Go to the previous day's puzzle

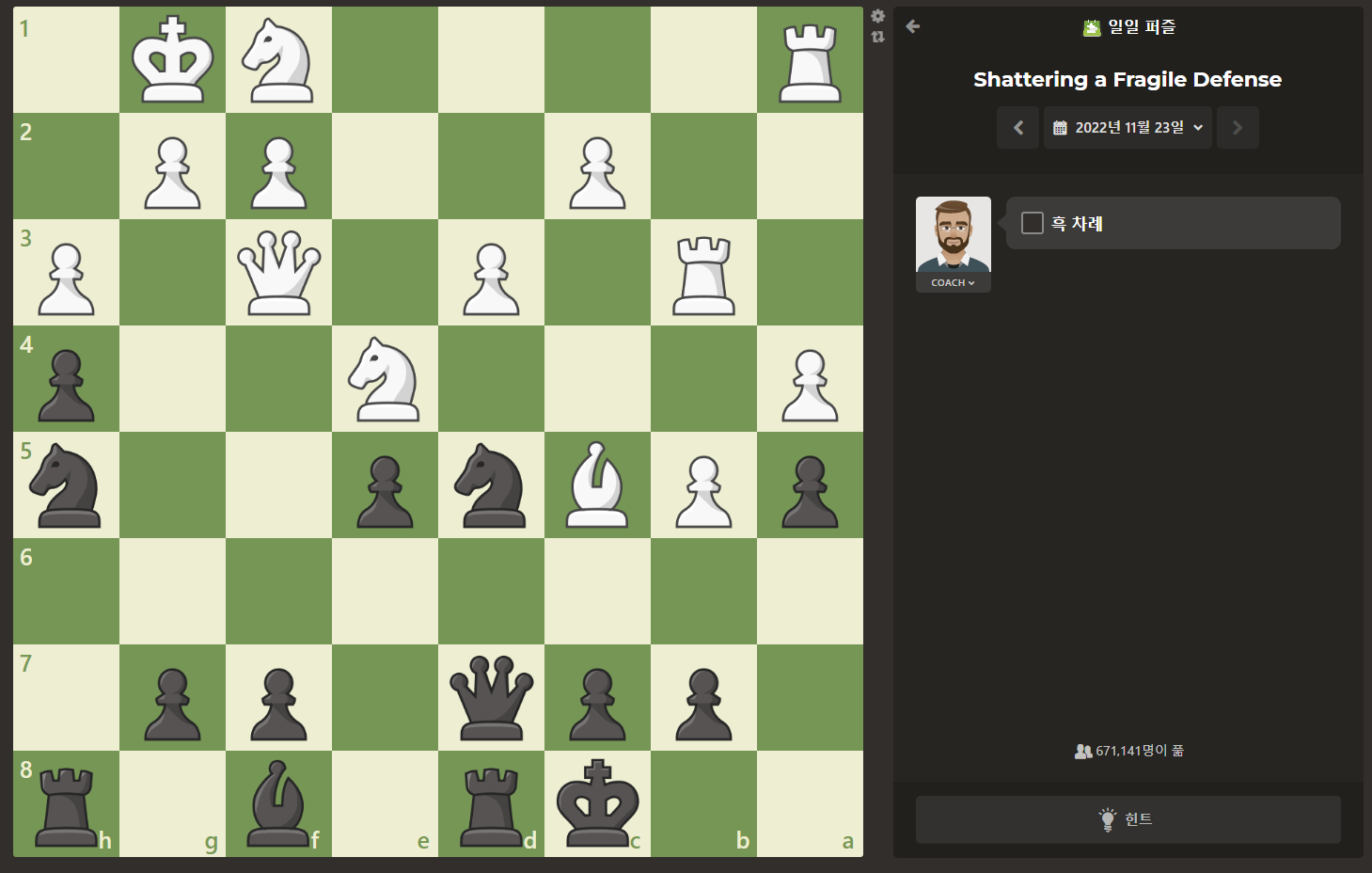[x=1017, y=127]
